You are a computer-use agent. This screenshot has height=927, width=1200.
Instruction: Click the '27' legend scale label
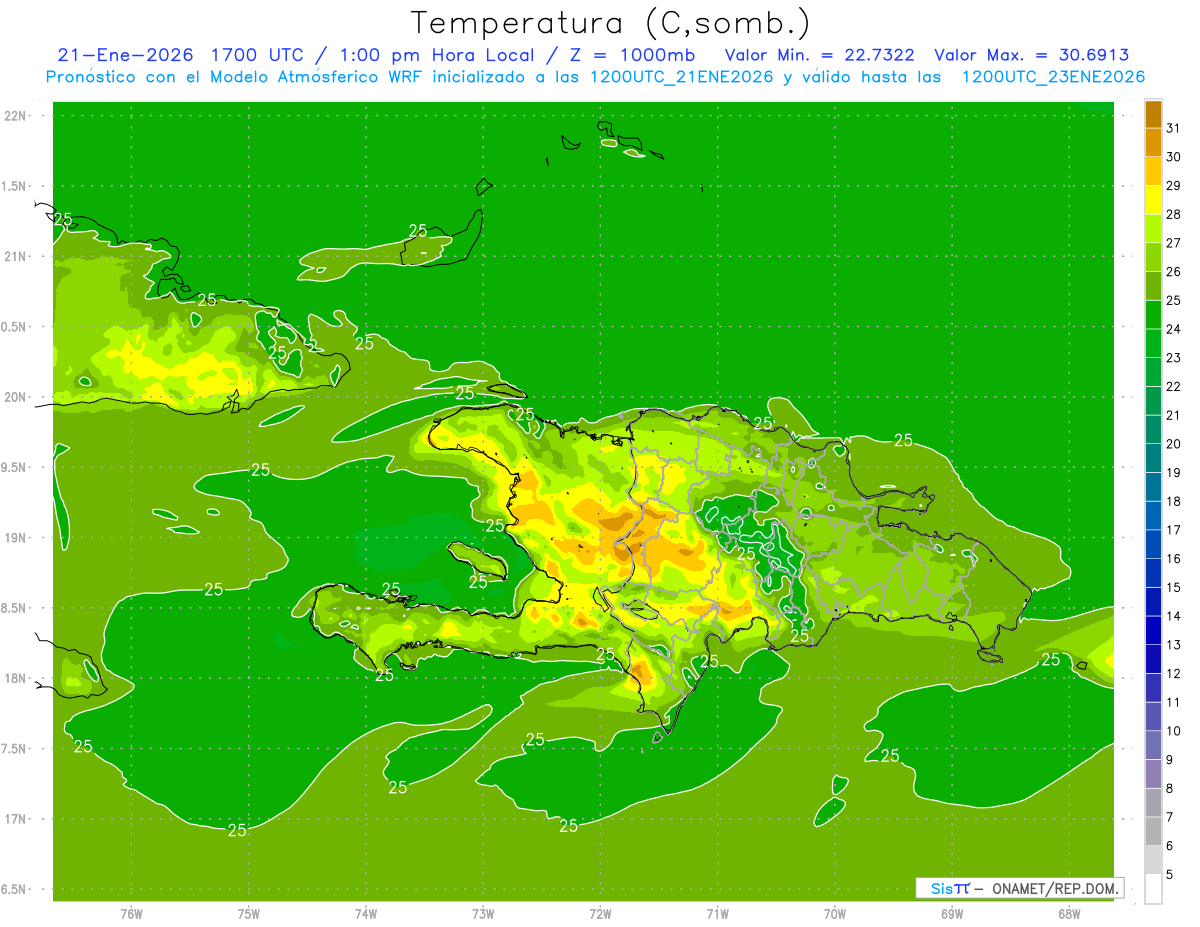click(1173, 243)
